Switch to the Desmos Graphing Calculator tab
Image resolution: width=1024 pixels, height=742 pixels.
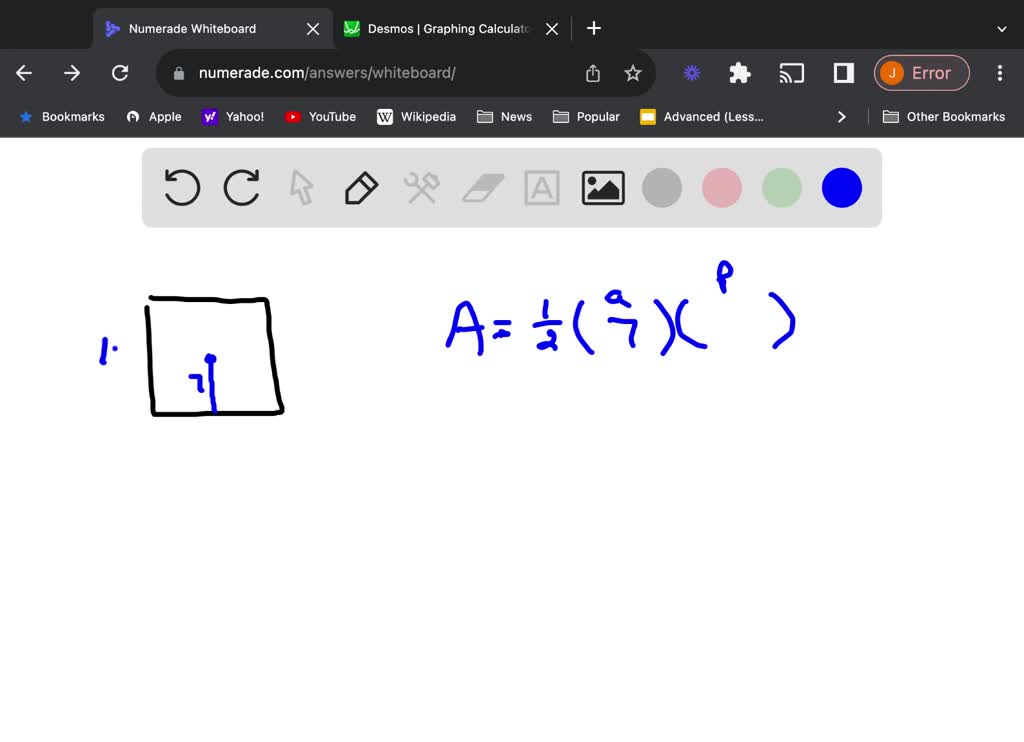tap(447, 28)
